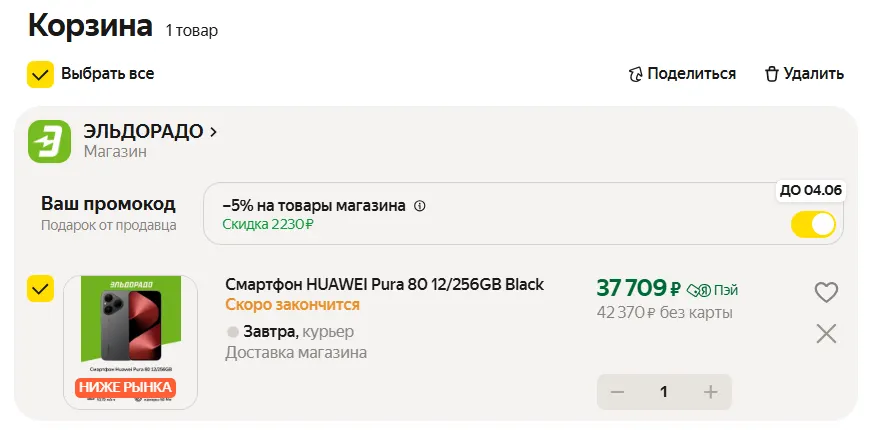
Task: Click the quantity field showing 1
Action: click(x=664, y=392)
